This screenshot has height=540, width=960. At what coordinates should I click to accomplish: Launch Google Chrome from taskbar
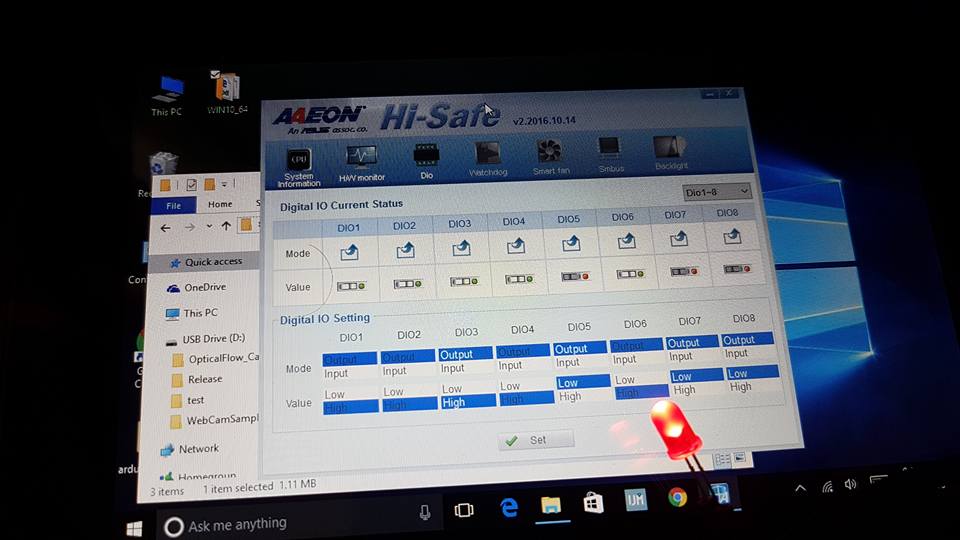(x=677, y=497)
